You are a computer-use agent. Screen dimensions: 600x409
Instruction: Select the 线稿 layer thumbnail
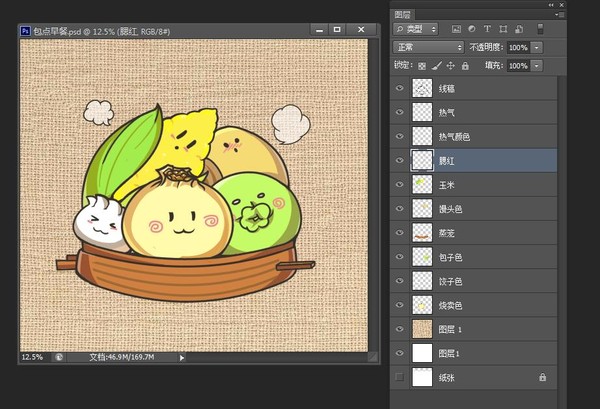422,88
